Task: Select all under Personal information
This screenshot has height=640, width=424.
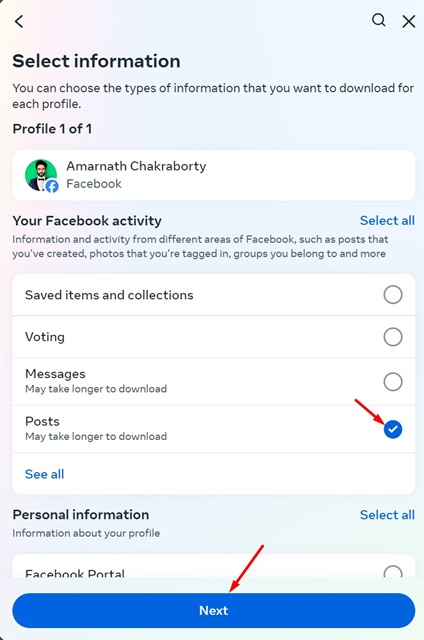Action: point(387,515)
